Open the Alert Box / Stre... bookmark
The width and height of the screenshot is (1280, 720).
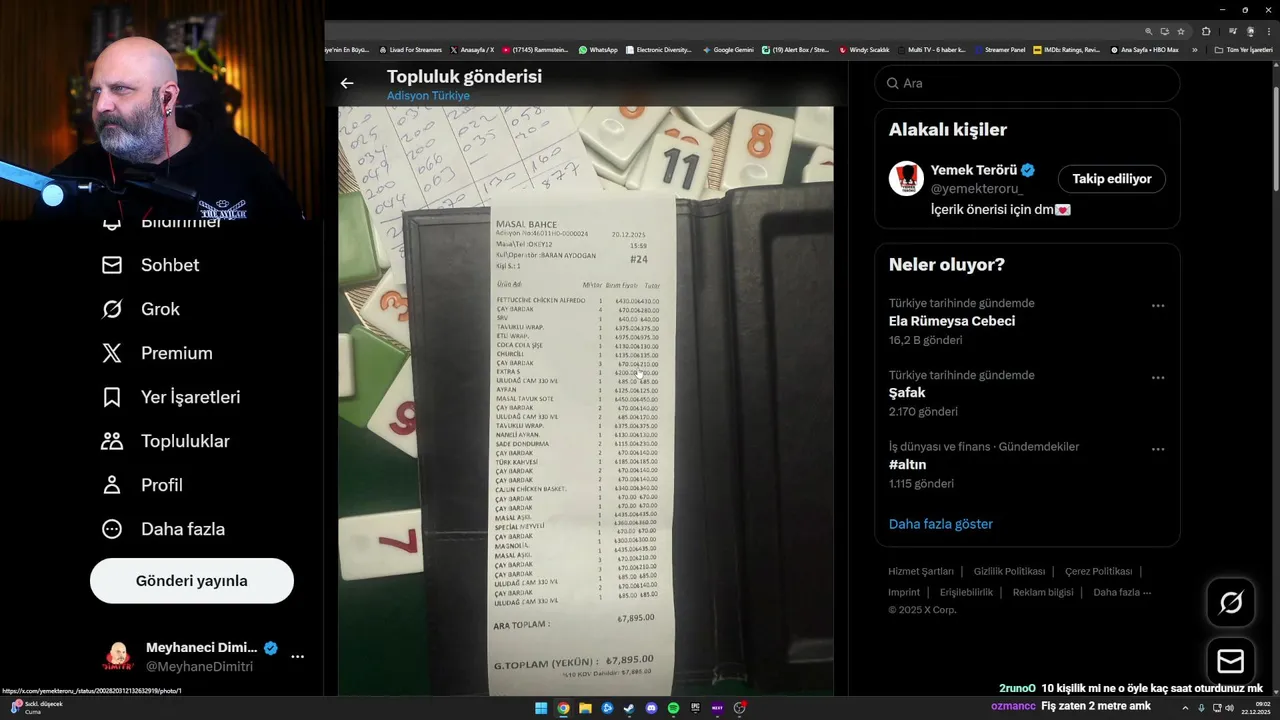(x=796, y=50)
